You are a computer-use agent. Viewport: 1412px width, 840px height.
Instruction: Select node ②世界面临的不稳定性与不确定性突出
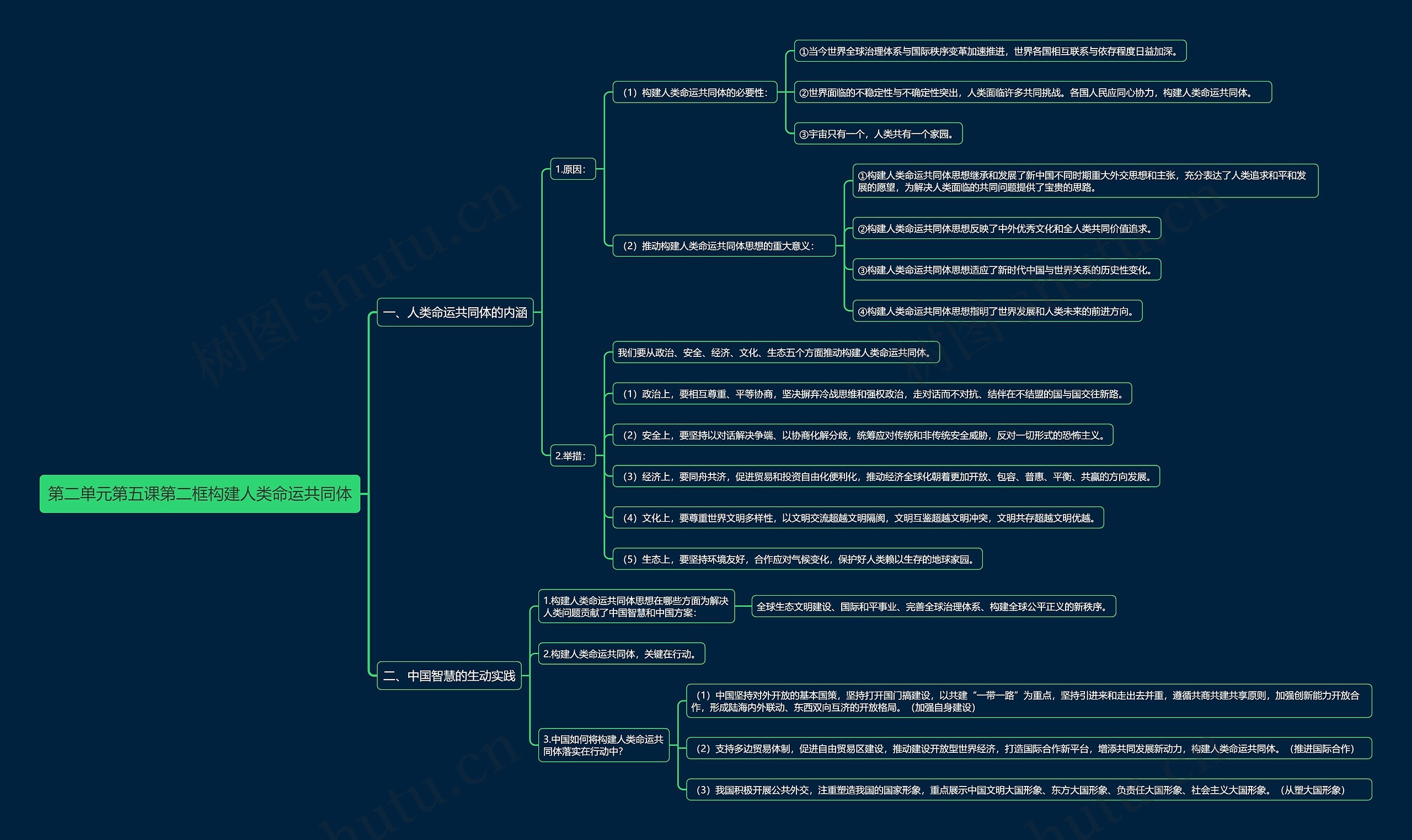(x=1033, y=92)
